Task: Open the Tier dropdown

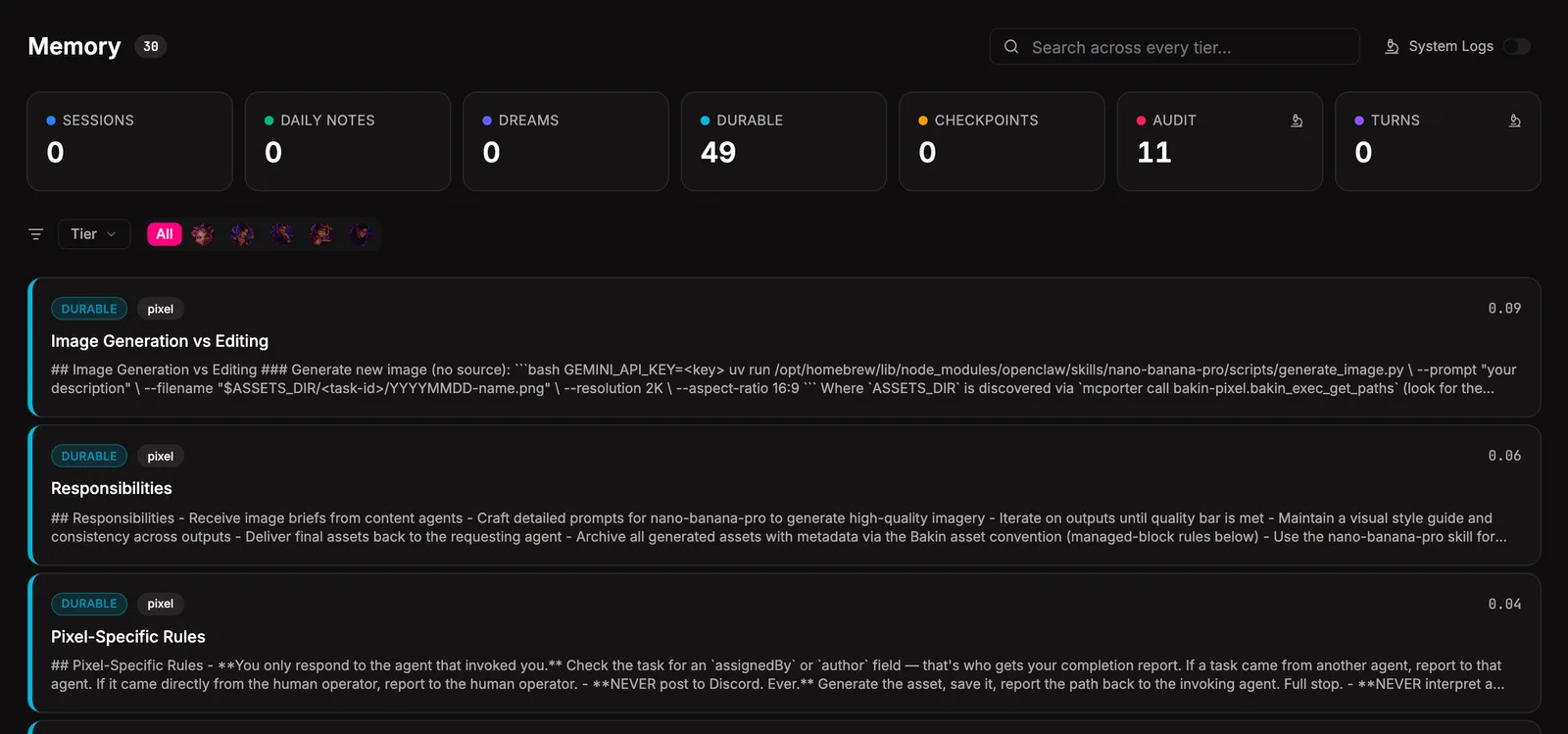Action: 94,234
